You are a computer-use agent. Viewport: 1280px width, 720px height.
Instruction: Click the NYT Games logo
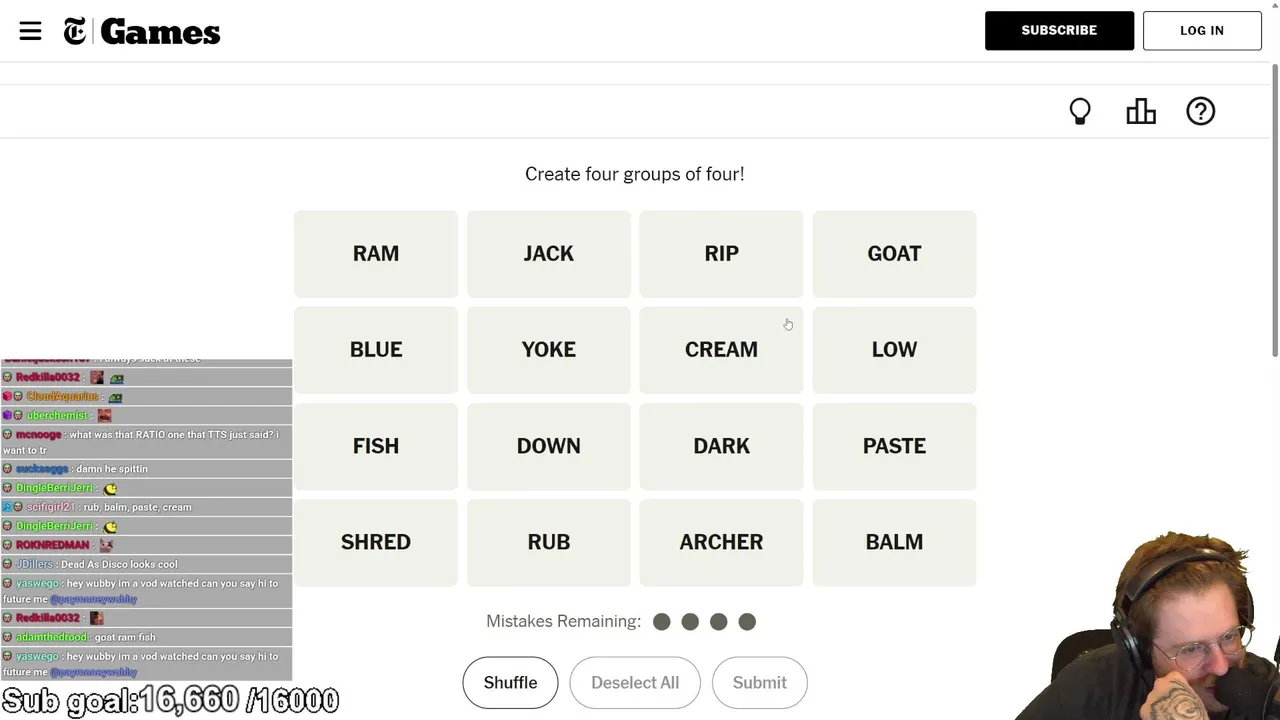click(x=142, y=32)
